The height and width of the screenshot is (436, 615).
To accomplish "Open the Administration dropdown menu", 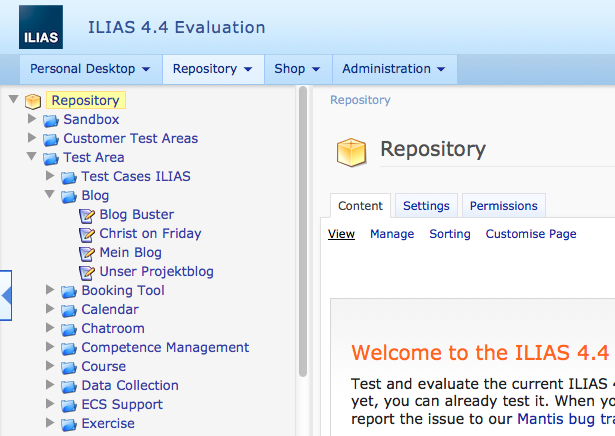I will pyautogui.click(x=393, y=69).
